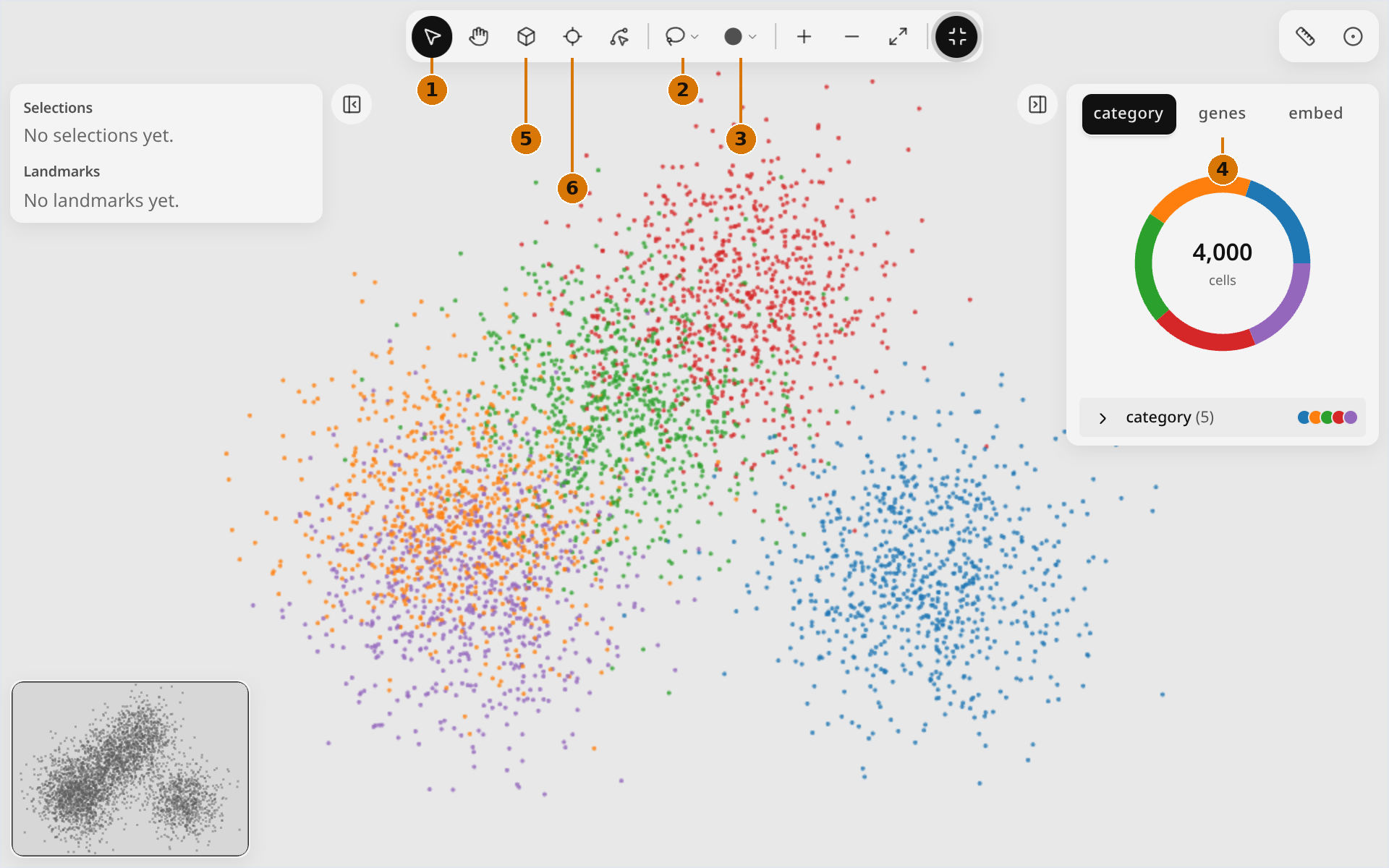The width and height of the screenshot is (1389, 868).
Task: Switch to the genes tab
Action: pyautogui.click(x=1222, y=114)
